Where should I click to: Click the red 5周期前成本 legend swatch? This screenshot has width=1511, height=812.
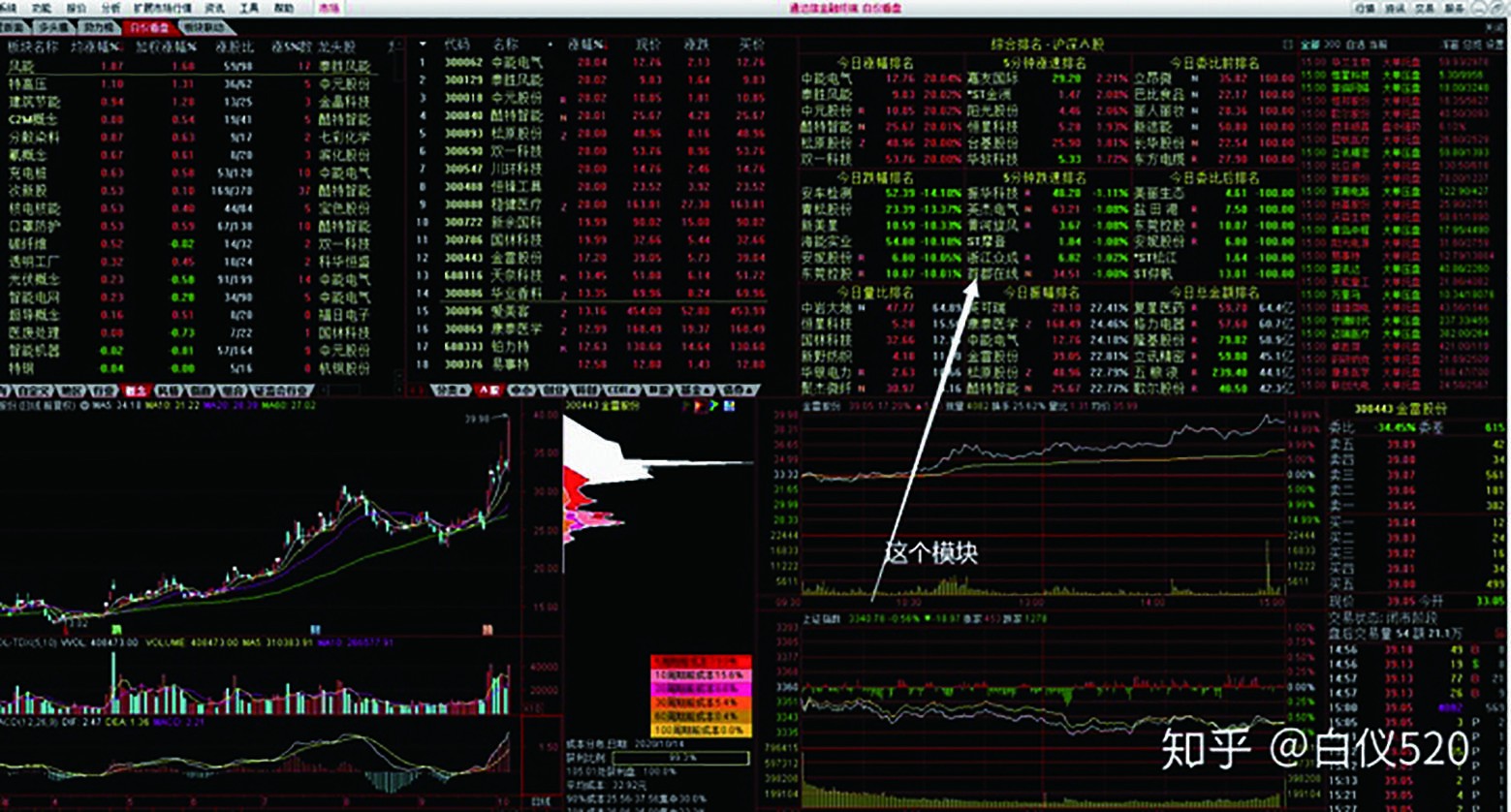pos(700,661)
